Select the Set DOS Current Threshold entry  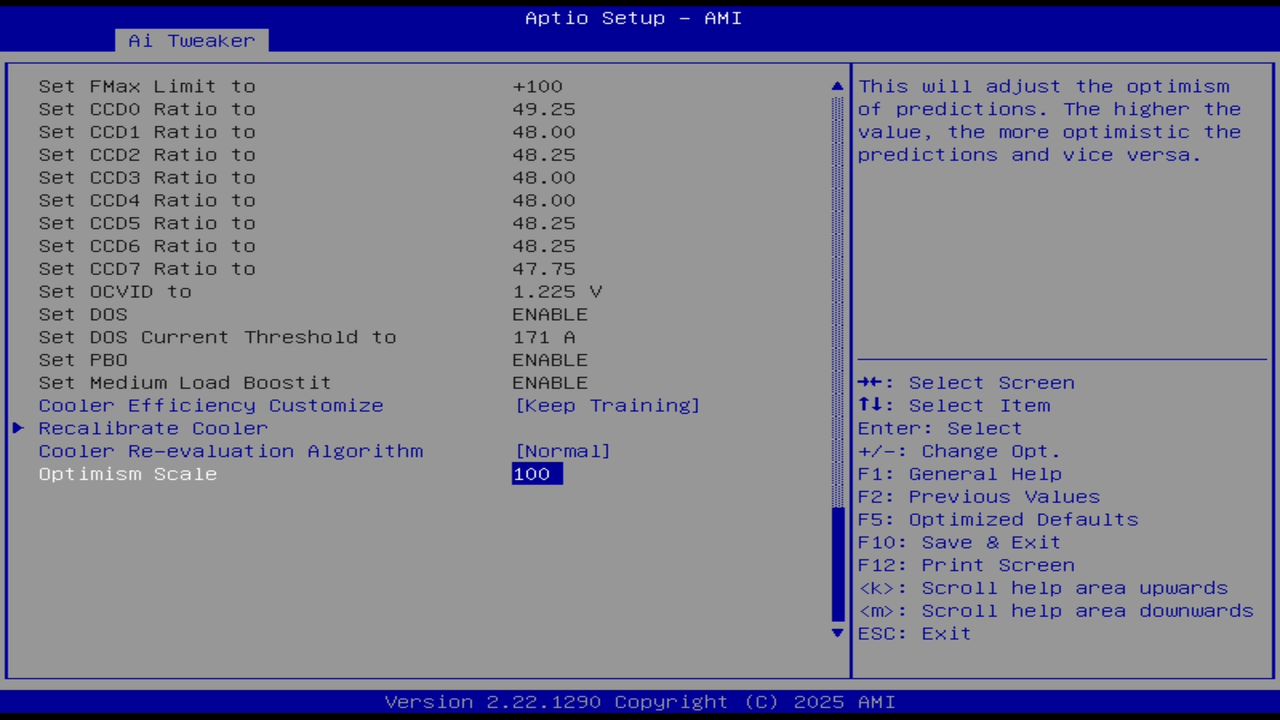(217, 337)
